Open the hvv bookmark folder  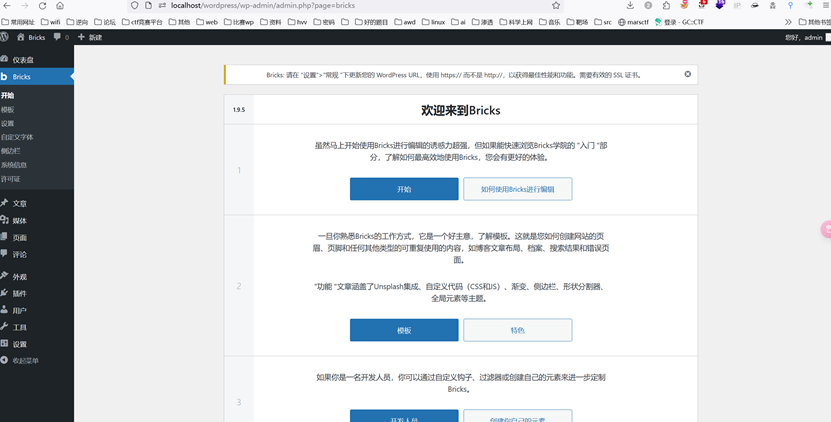pyautogui.click(x=297, y=22)
